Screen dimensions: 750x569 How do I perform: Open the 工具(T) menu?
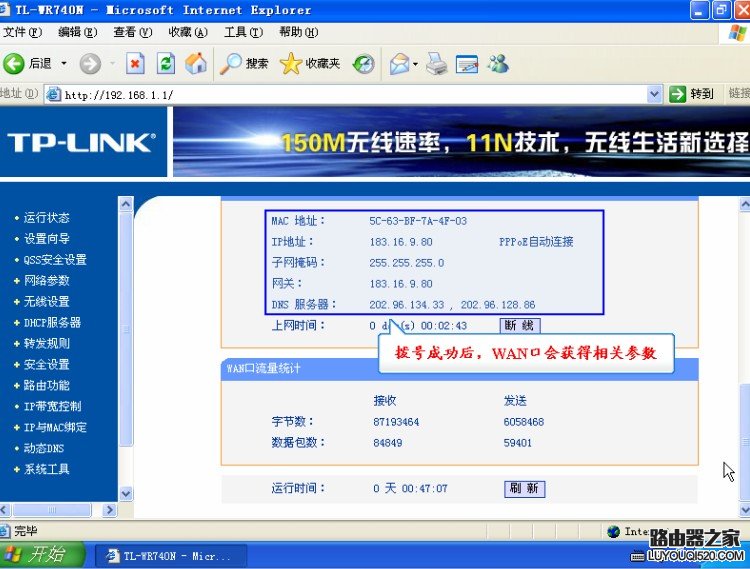pos(243,33)
